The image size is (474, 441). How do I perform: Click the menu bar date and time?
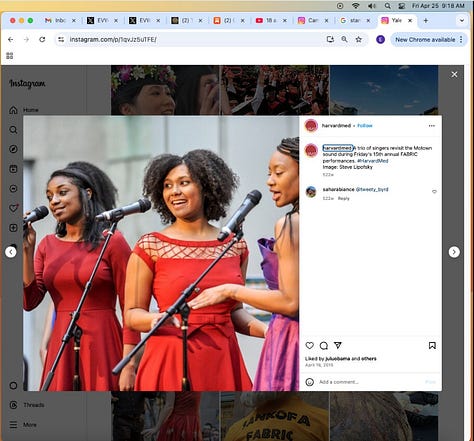(x=438, y=6)
